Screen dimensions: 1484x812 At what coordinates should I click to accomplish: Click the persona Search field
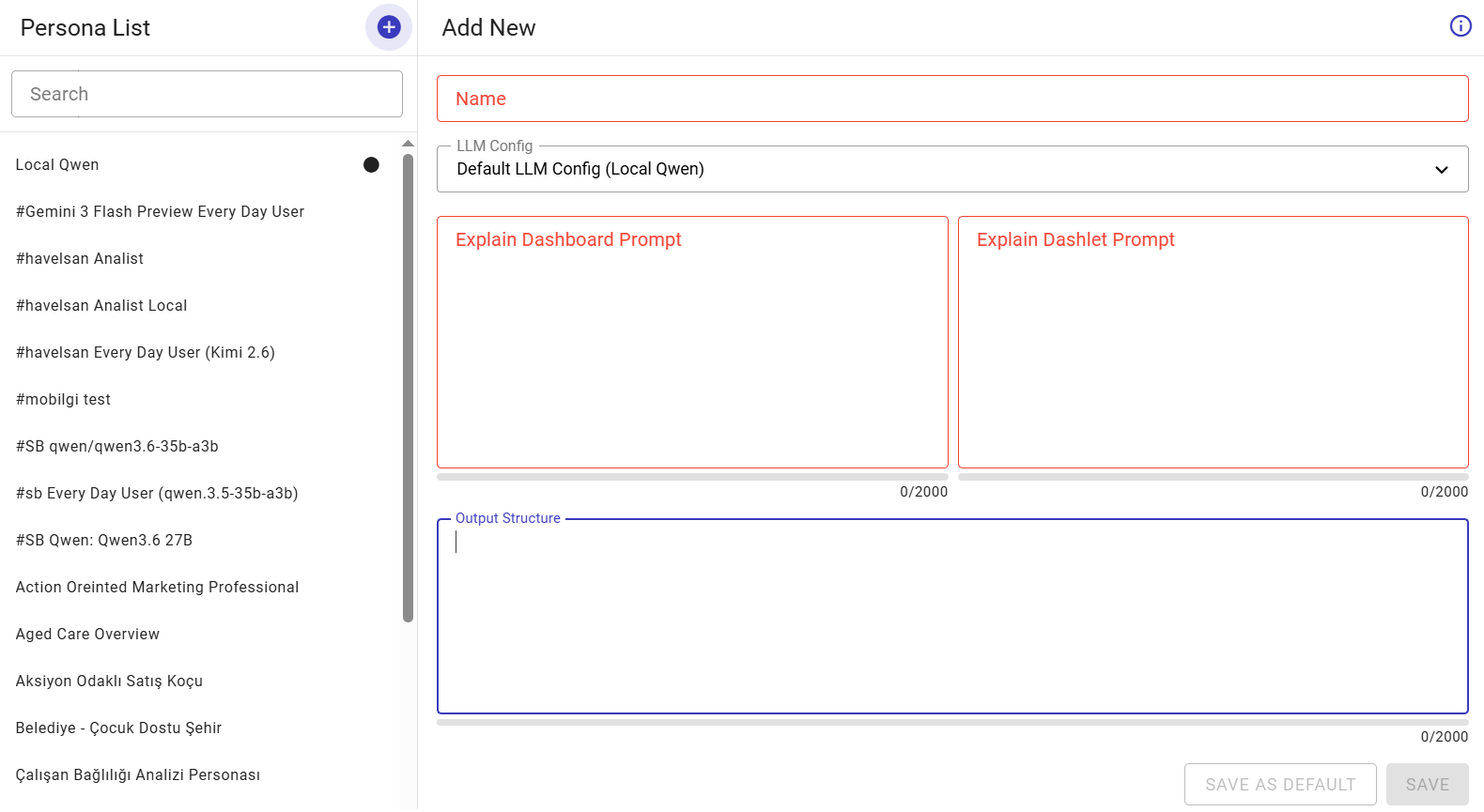[207, 94]
